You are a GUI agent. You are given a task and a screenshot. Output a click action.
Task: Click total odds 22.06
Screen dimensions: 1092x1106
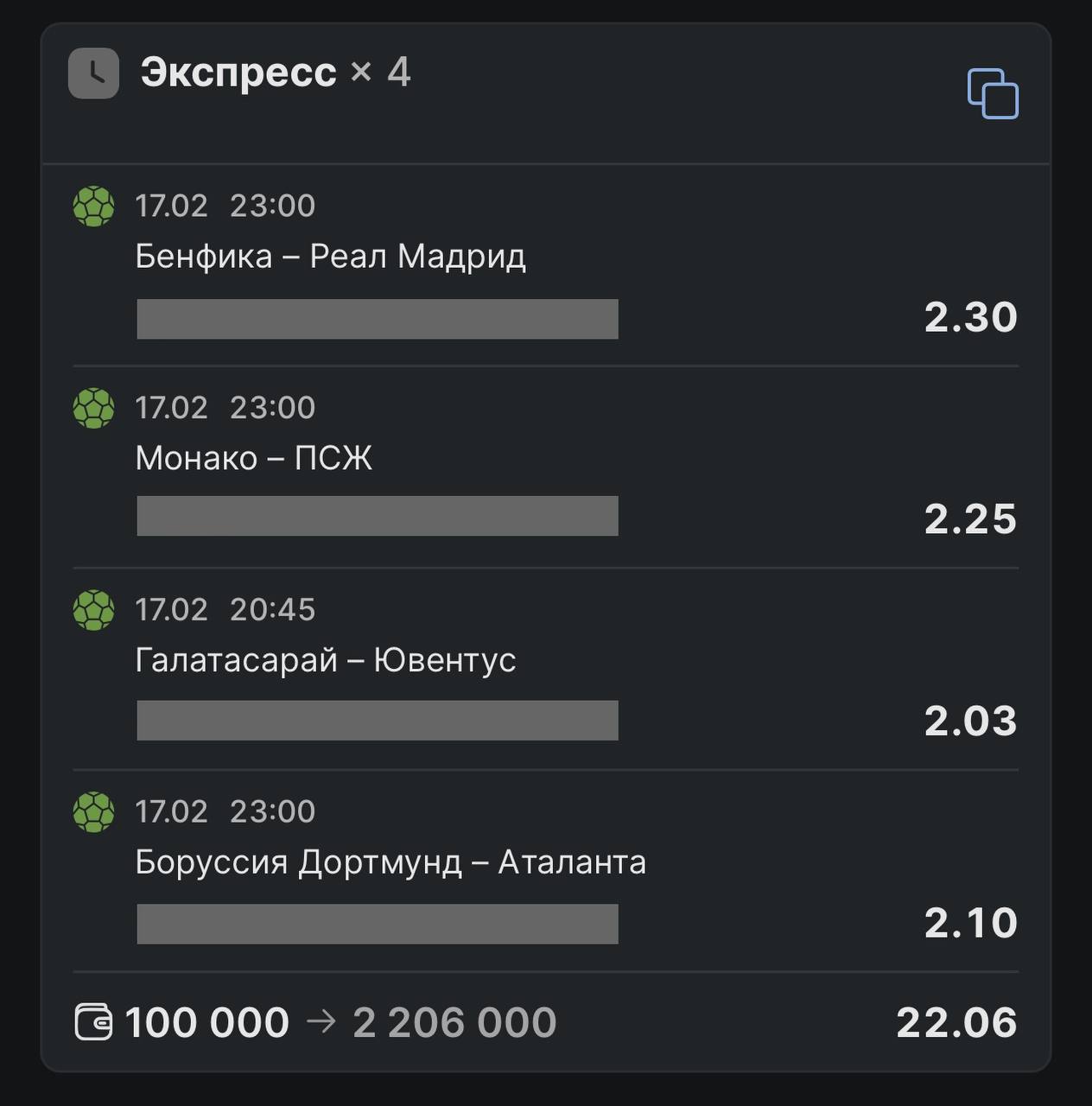point(956,1023)
